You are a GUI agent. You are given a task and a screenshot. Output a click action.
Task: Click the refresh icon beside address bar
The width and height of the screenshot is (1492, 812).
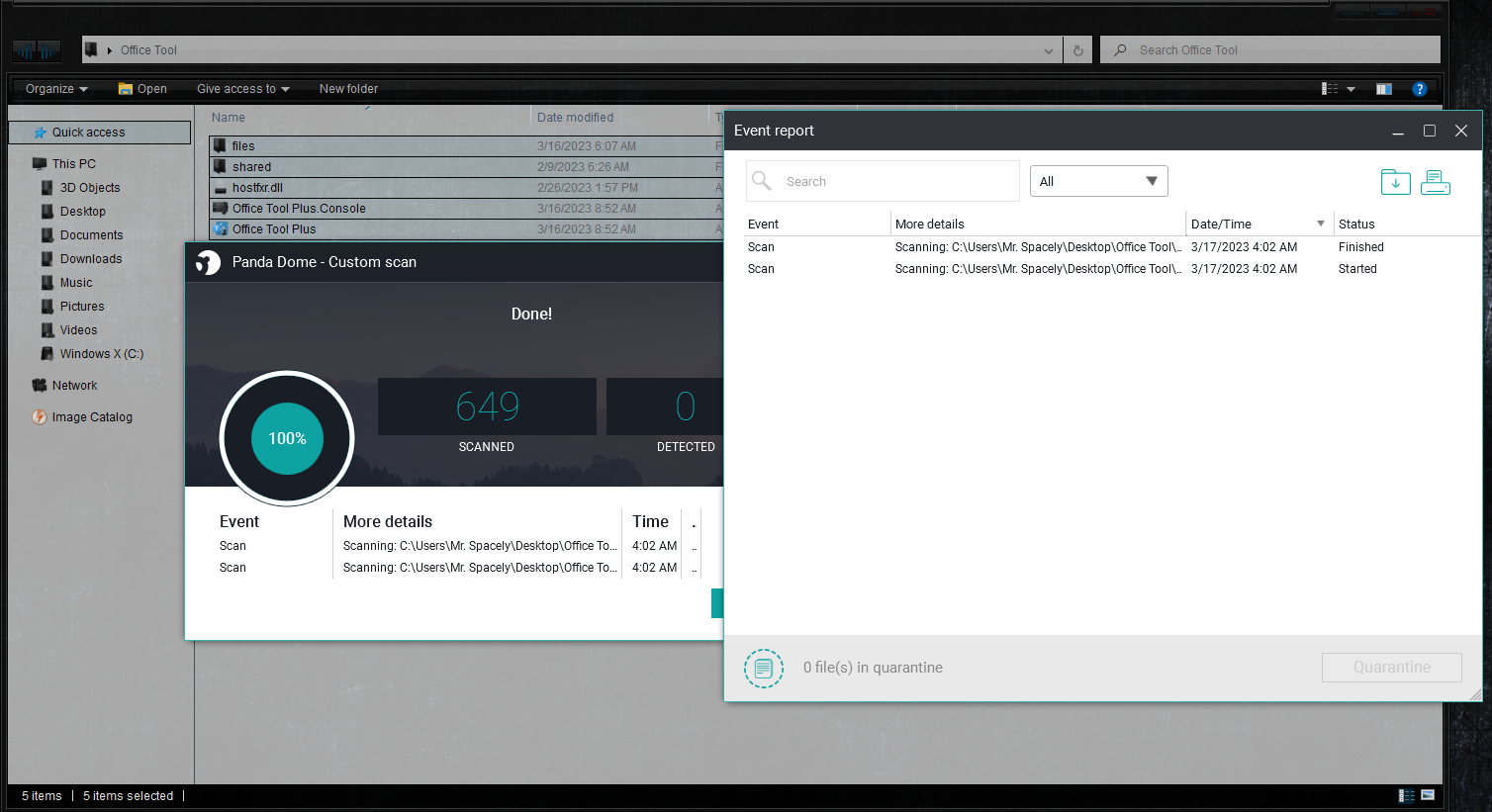(x=1078, y=50)
